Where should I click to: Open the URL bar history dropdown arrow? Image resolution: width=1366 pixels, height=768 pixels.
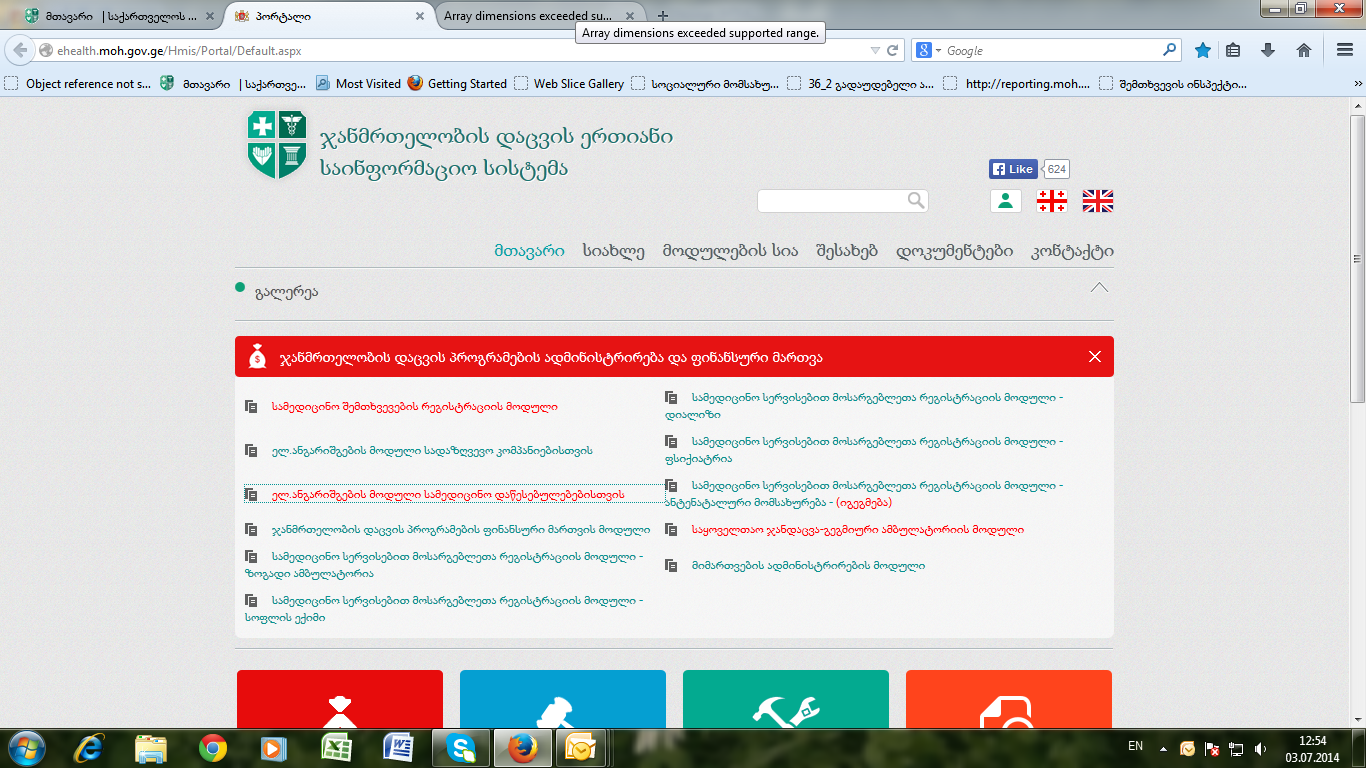click(875, 50)
